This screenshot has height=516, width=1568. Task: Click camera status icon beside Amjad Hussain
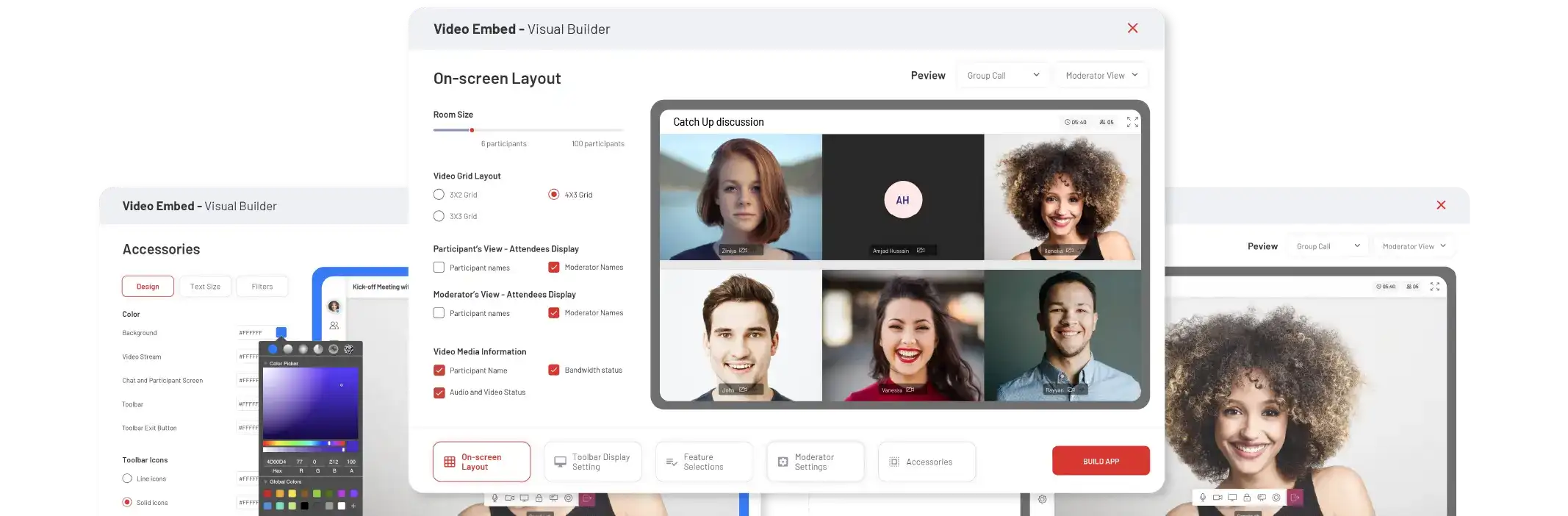coord(921,251)
